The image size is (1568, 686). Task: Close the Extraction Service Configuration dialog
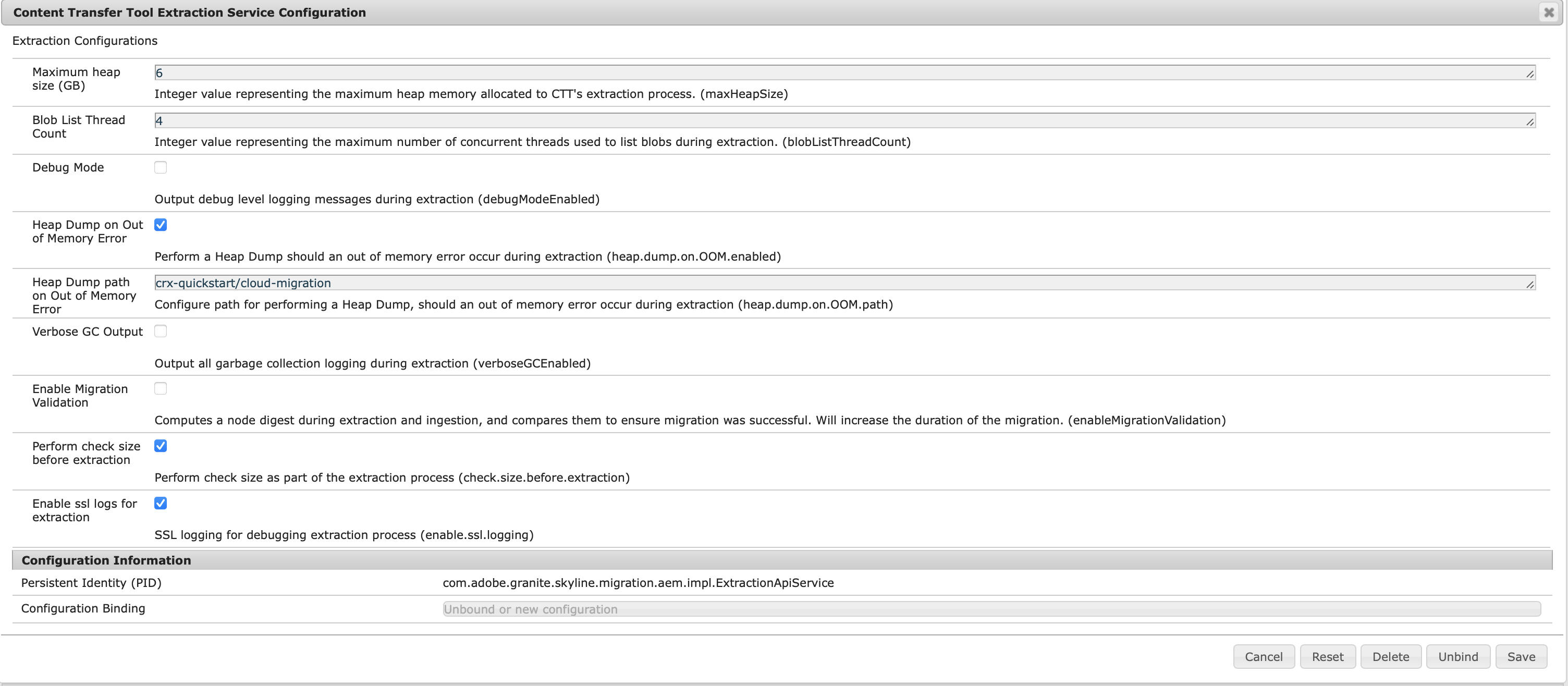tap(1549, 12)
